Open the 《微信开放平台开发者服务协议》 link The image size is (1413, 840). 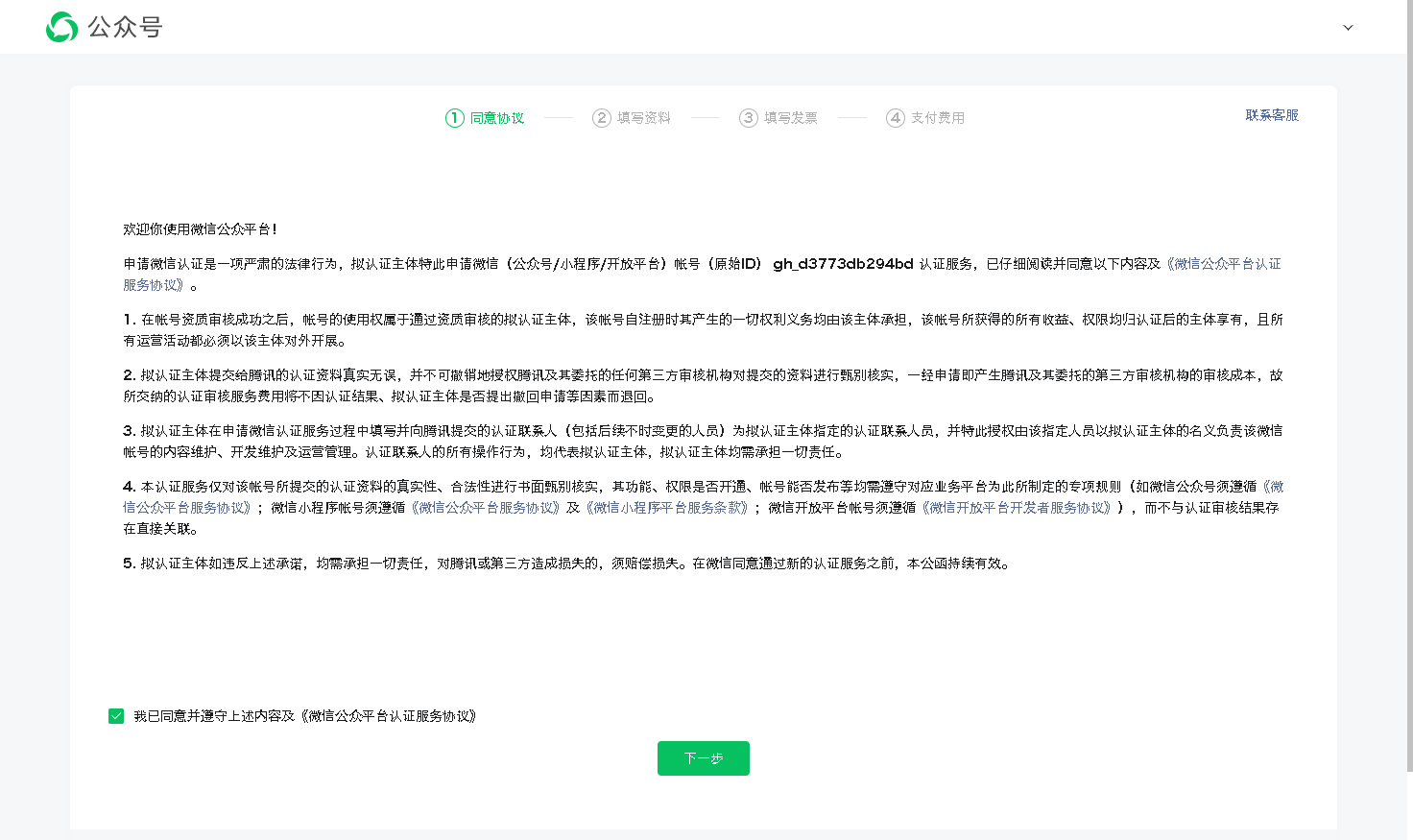[x=1017, y=508]
